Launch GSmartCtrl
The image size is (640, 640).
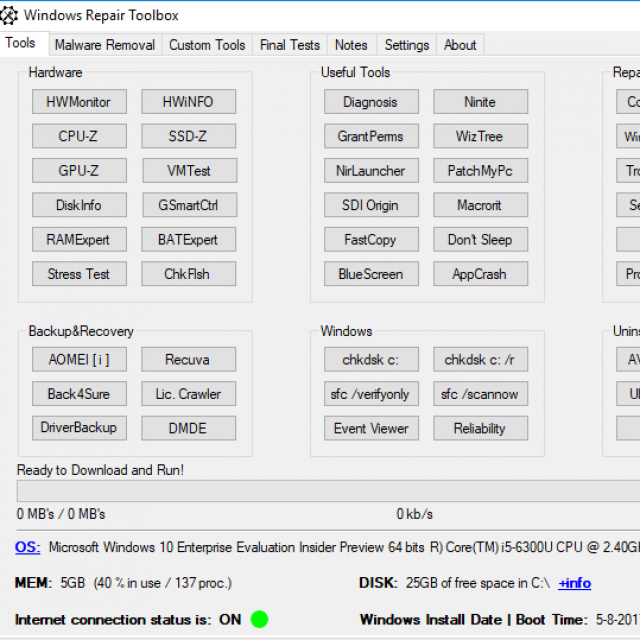pos(189,205)
